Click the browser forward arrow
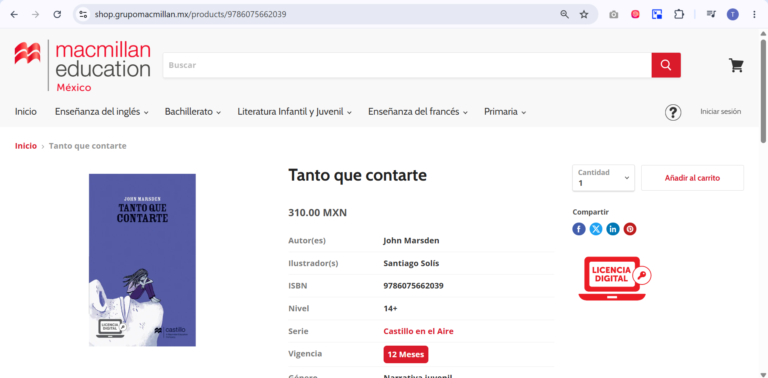 (35, 14)
